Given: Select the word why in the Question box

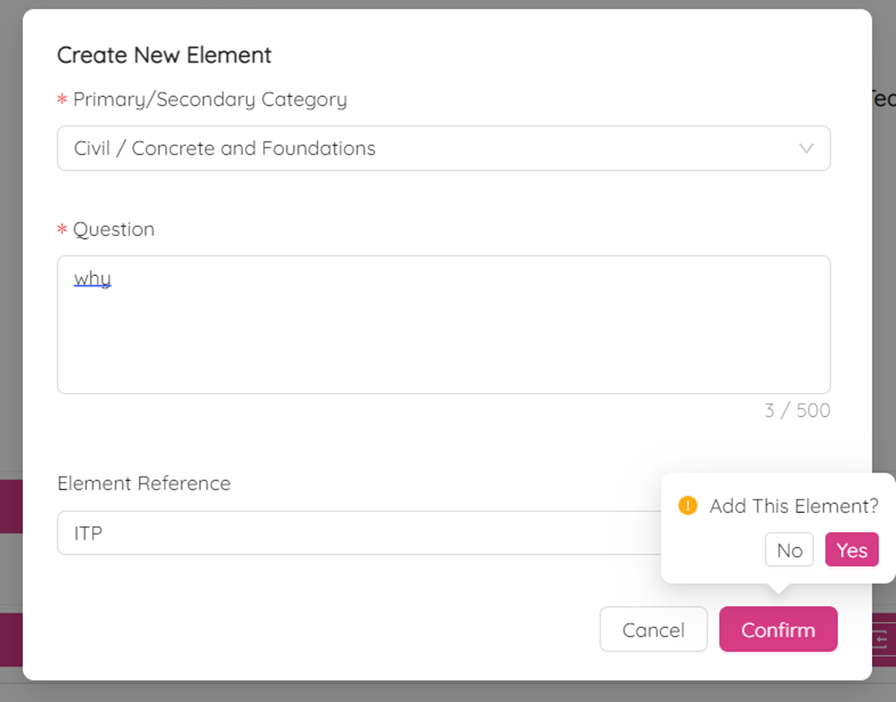Looking at the screenshot, I should pyautogui.click(x=91, y=278).
